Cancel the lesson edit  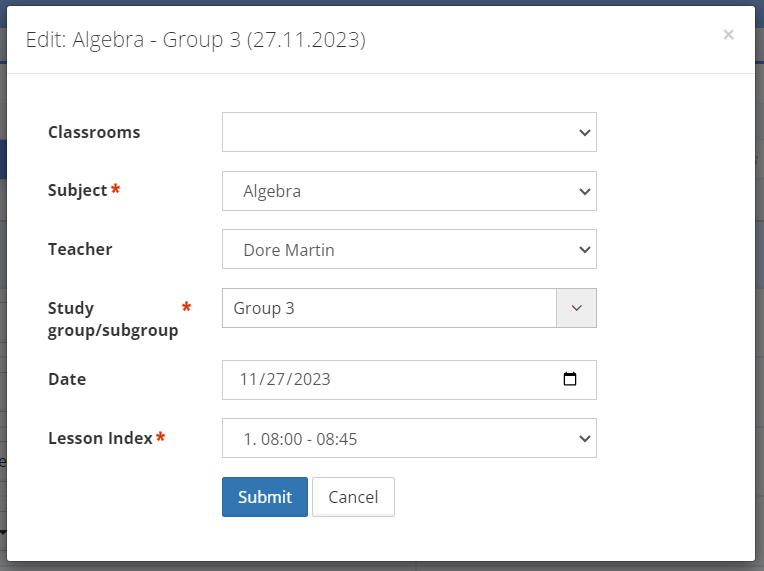353,497
